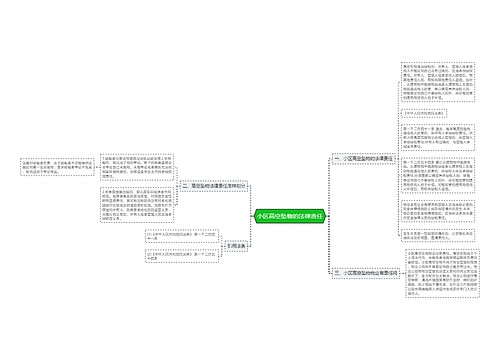
Task: Select the 引用法条 node
Action: [236, 246]
